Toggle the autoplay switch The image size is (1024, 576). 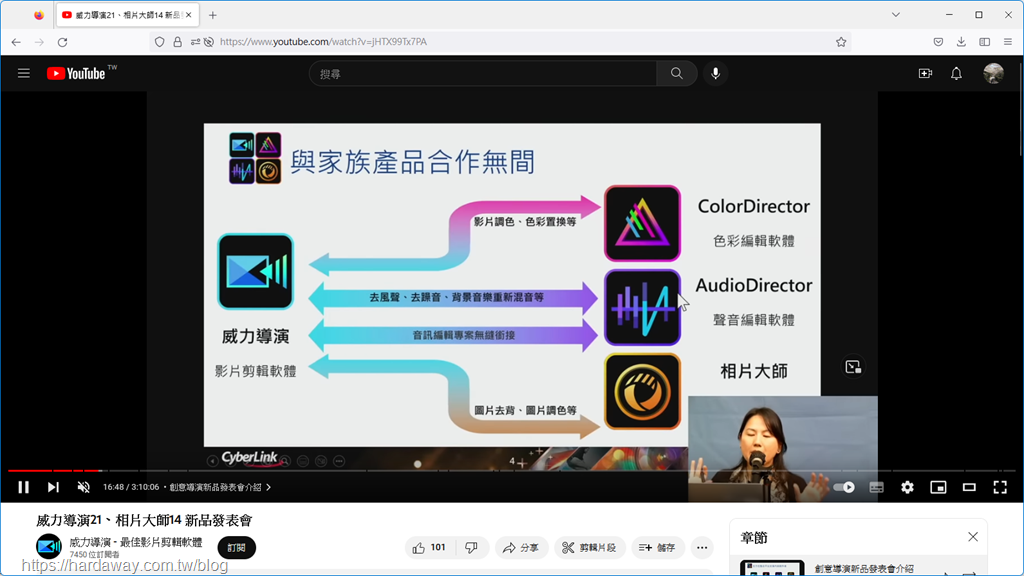click(844, 487)
